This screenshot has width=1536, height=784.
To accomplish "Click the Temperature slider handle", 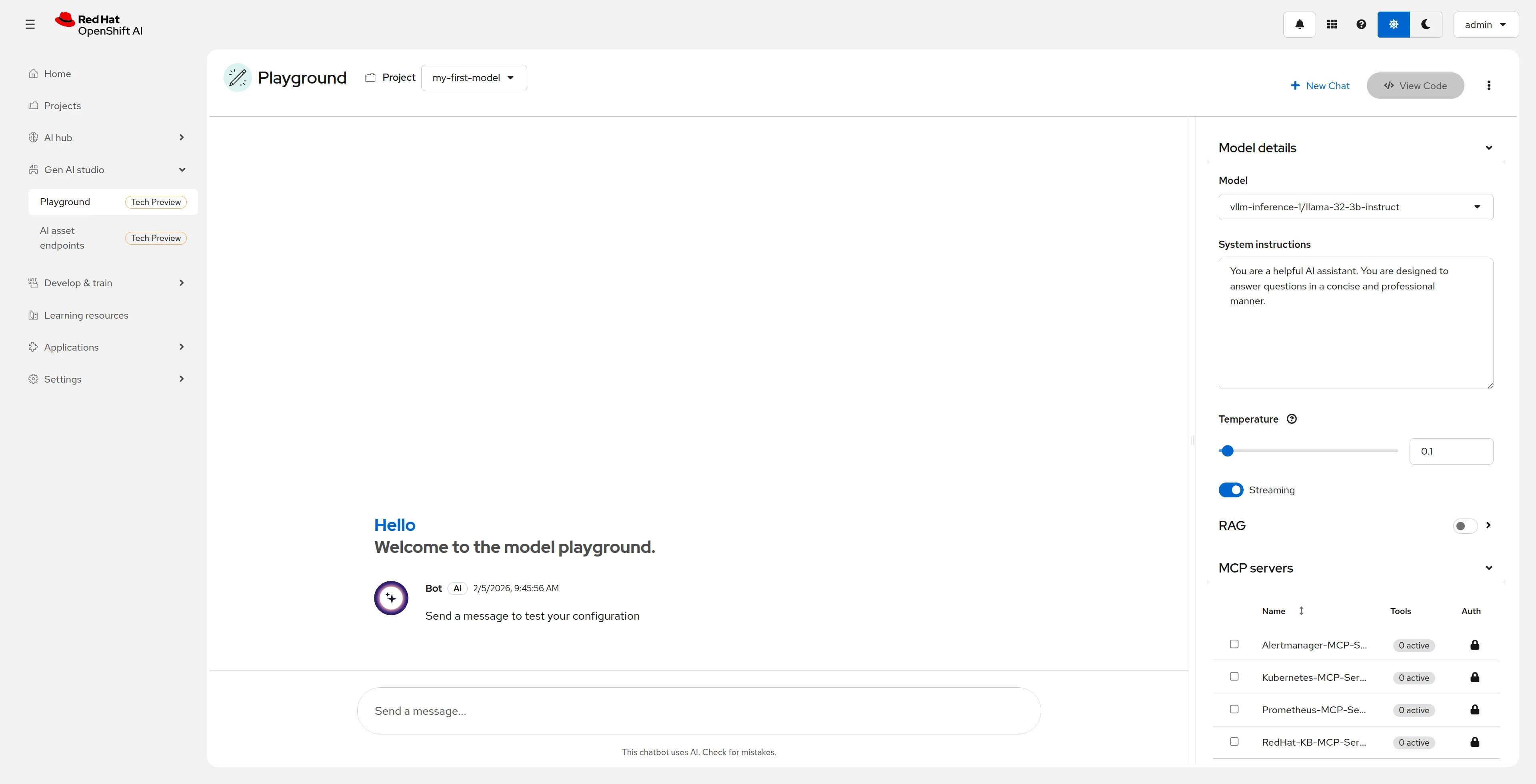I will [1227, 451].
